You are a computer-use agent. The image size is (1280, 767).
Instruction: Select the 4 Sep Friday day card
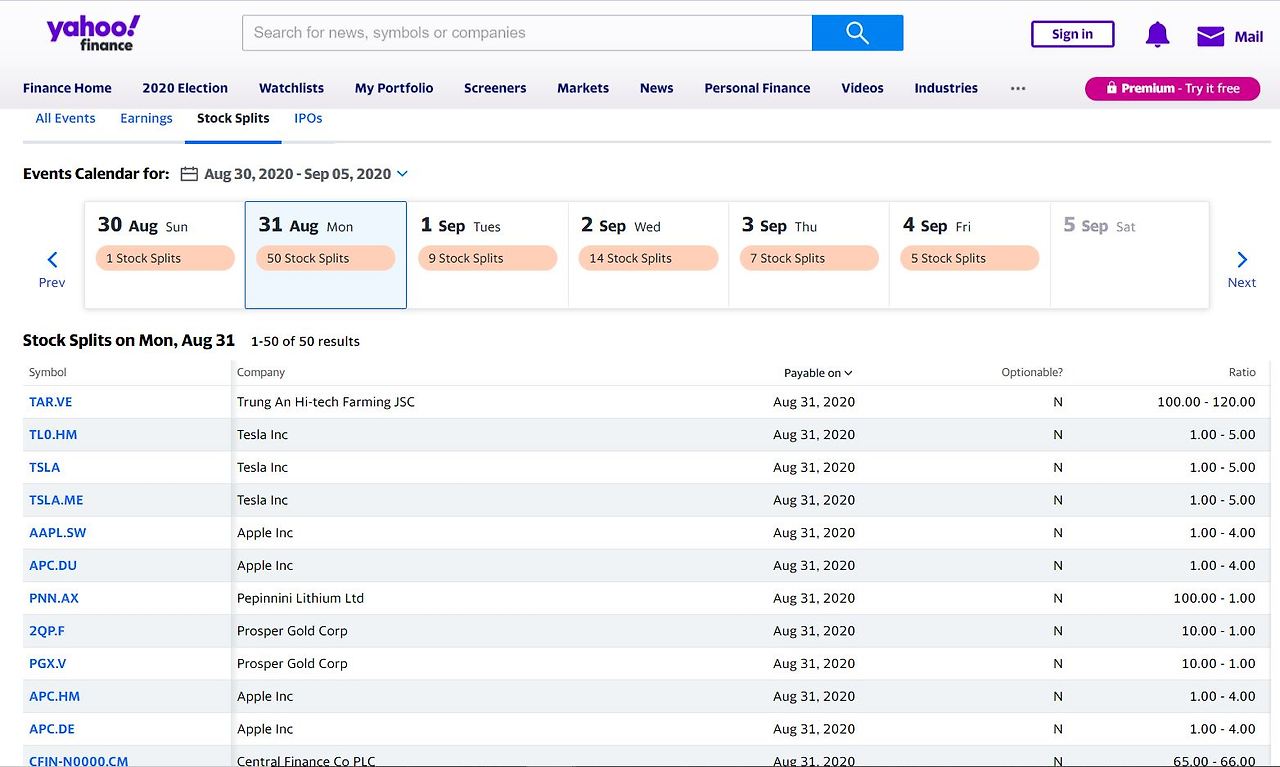[970, 255]
